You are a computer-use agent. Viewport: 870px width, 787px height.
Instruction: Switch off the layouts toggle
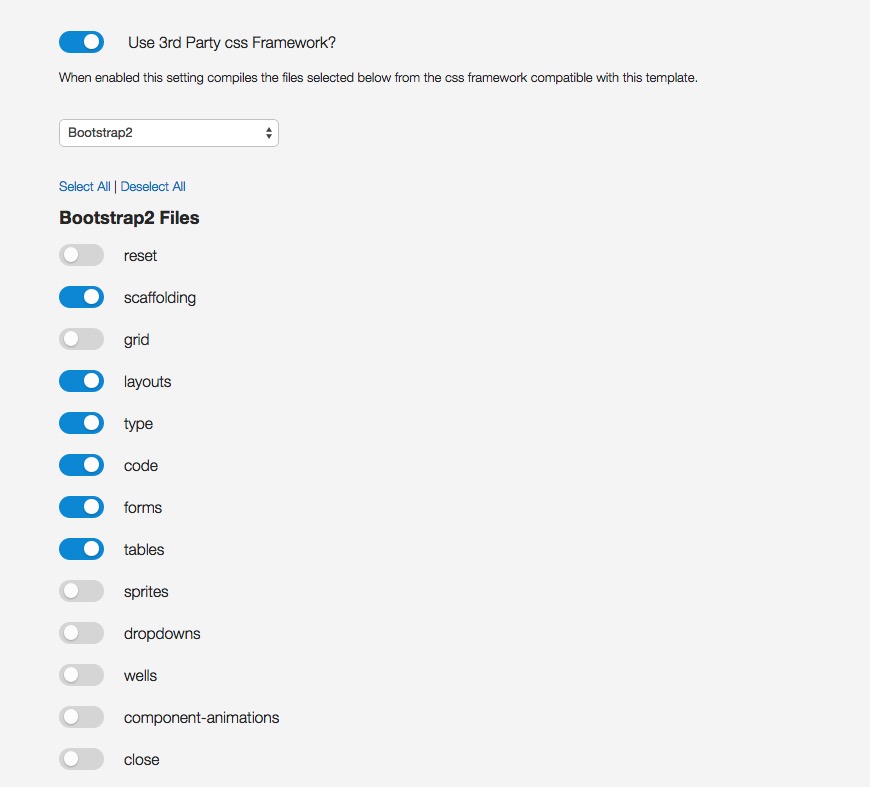[x=81, y=382]
